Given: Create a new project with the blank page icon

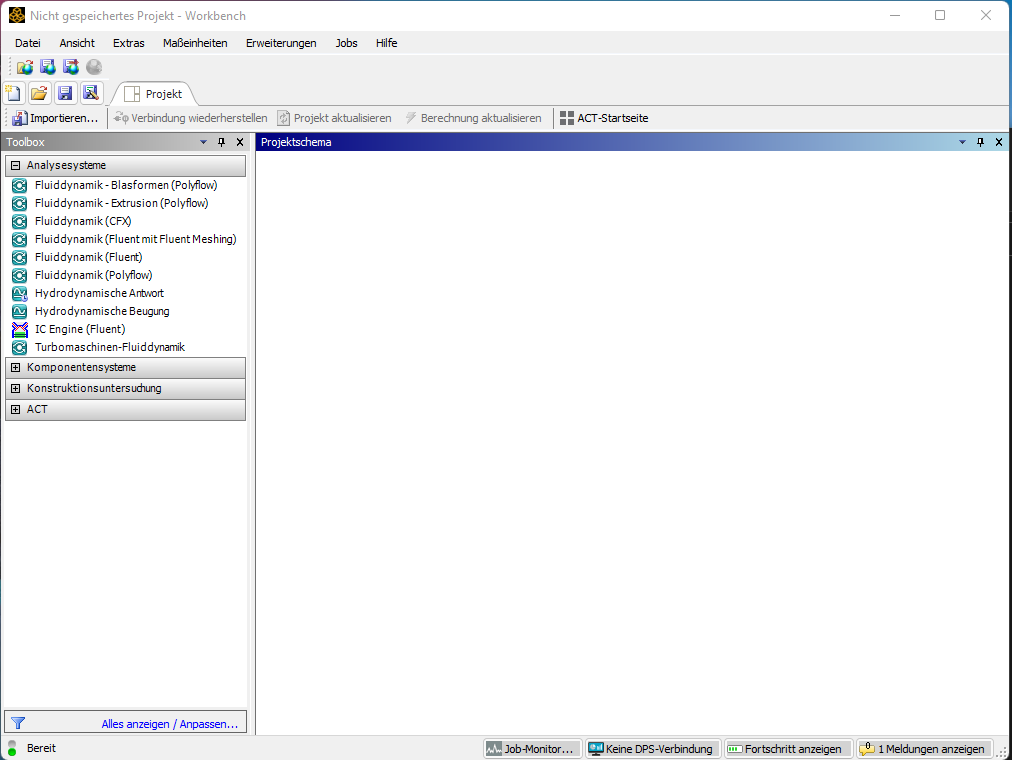Looking at the screenshot, I should click(14, 94).
